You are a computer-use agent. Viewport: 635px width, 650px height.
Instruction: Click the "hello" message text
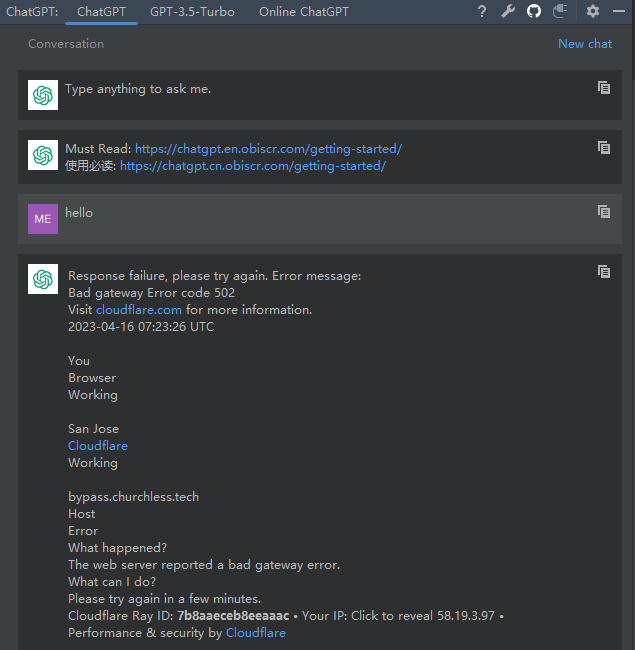point(79,213)
